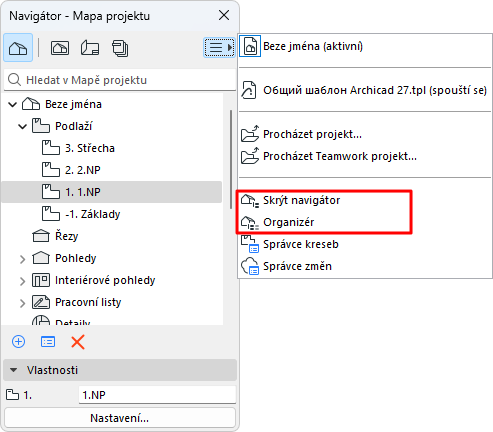The image size is (493, 432).
Task: Collapse the Beze jména root node
Action: 12,105
